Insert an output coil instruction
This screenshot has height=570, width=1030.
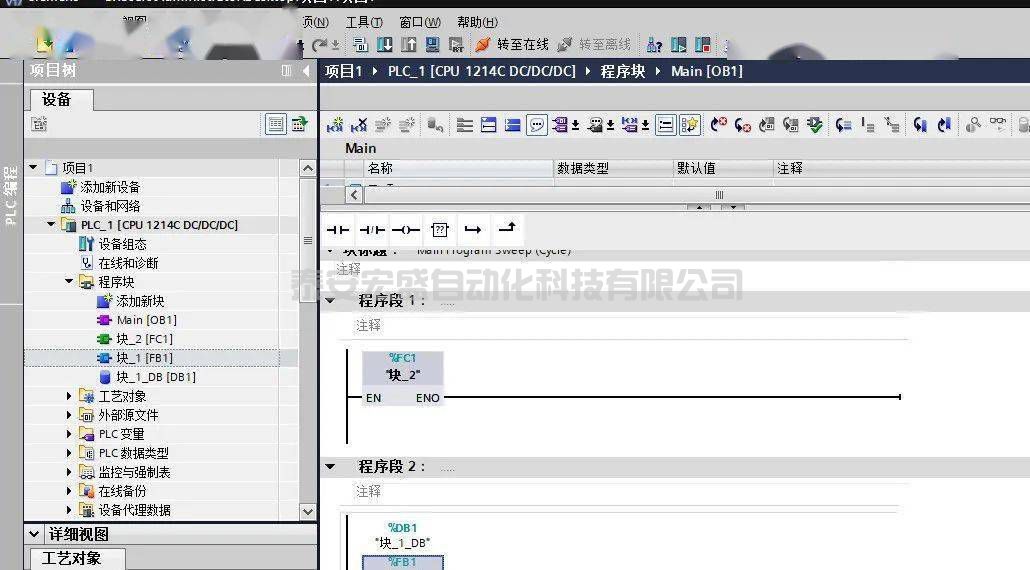click(x=405, y=229)
